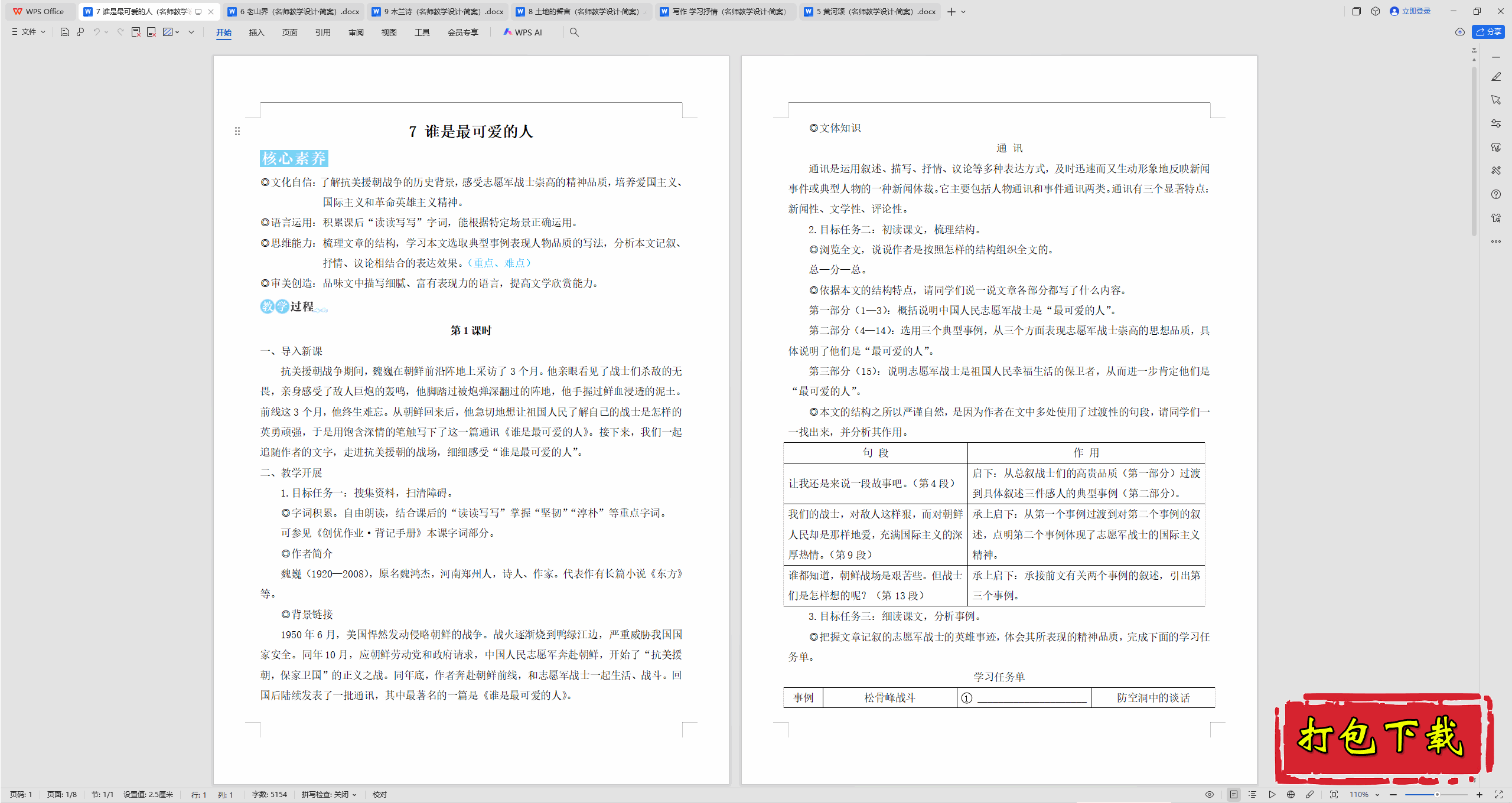Click the 立即登录 login link
The height and width of the screenshot is (803, 1512).
click(1410, 11)
